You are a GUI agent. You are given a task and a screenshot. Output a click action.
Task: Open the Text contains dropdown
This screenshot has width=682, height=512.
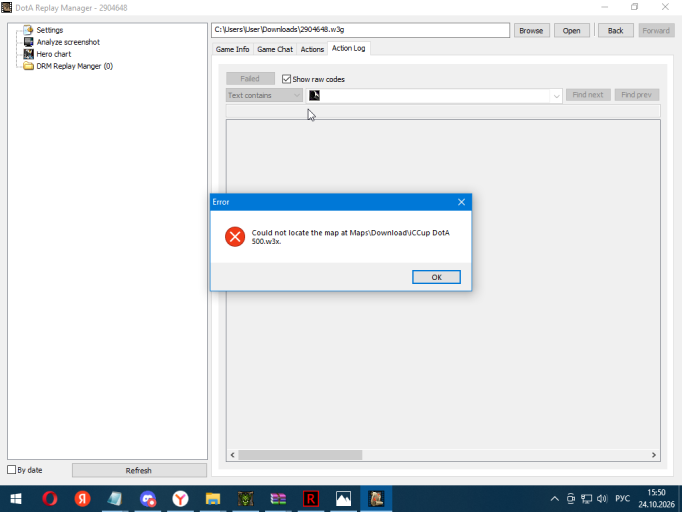264,95
